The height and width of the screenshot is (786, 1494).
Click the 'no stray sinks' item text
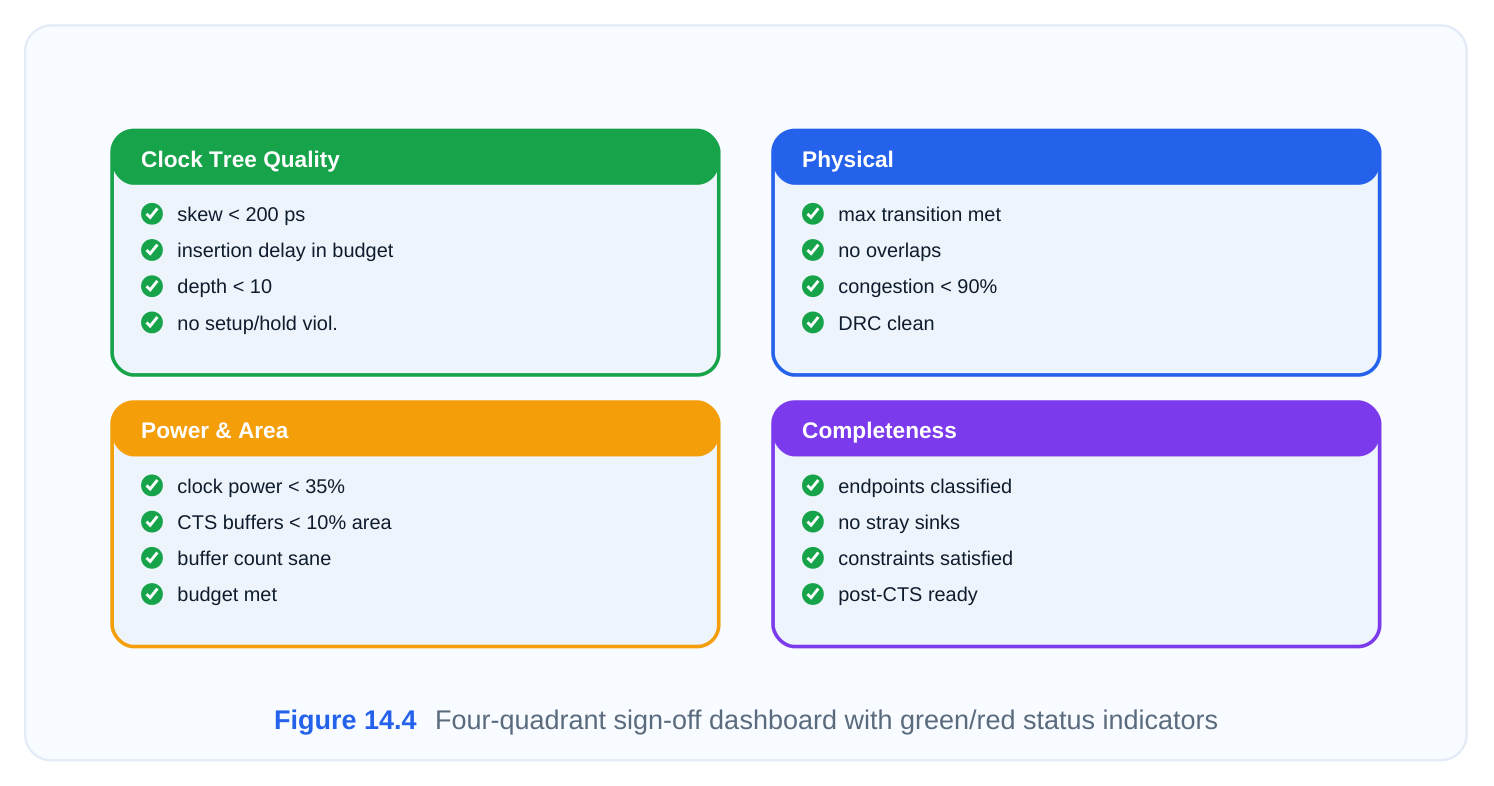[x=899, y=522]
